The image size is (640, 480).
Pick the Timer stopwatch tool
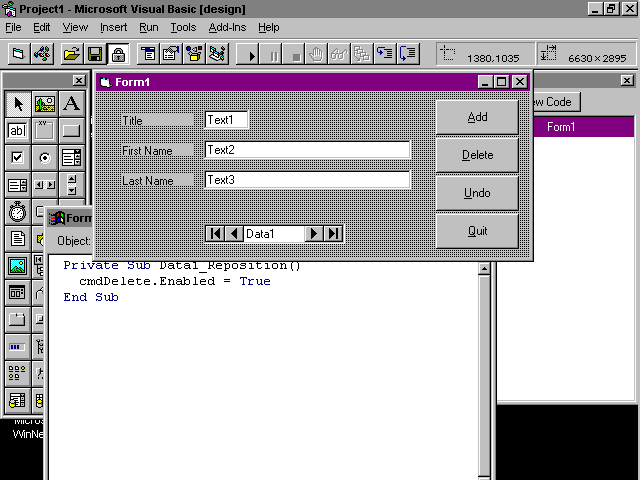(x=17, y=212)
